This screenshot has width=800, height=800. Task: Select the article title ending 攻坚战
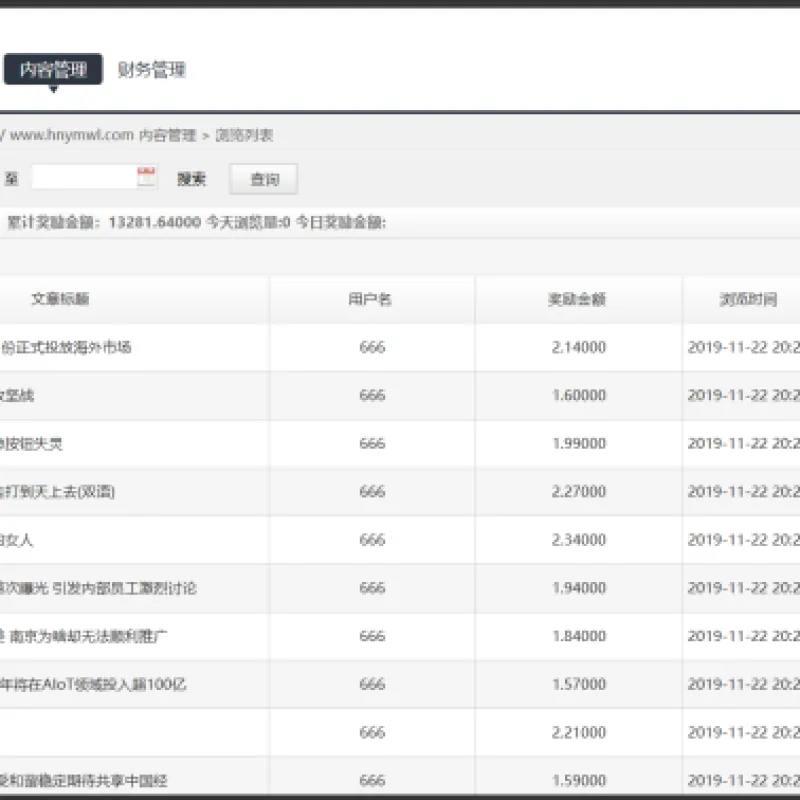(x=17, y=395)
